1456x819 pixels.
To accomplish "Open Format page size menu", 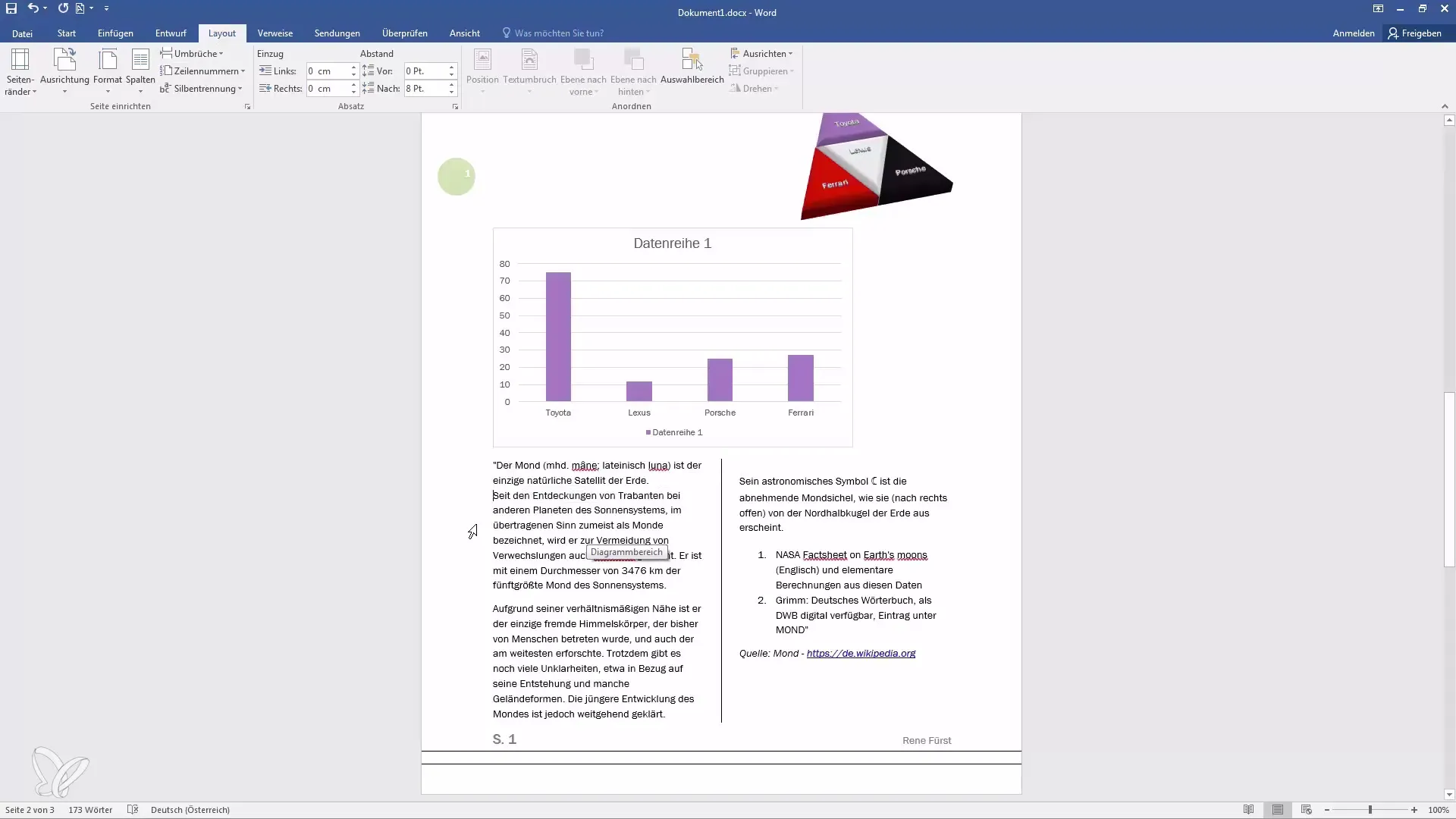I will coord(108,72).
